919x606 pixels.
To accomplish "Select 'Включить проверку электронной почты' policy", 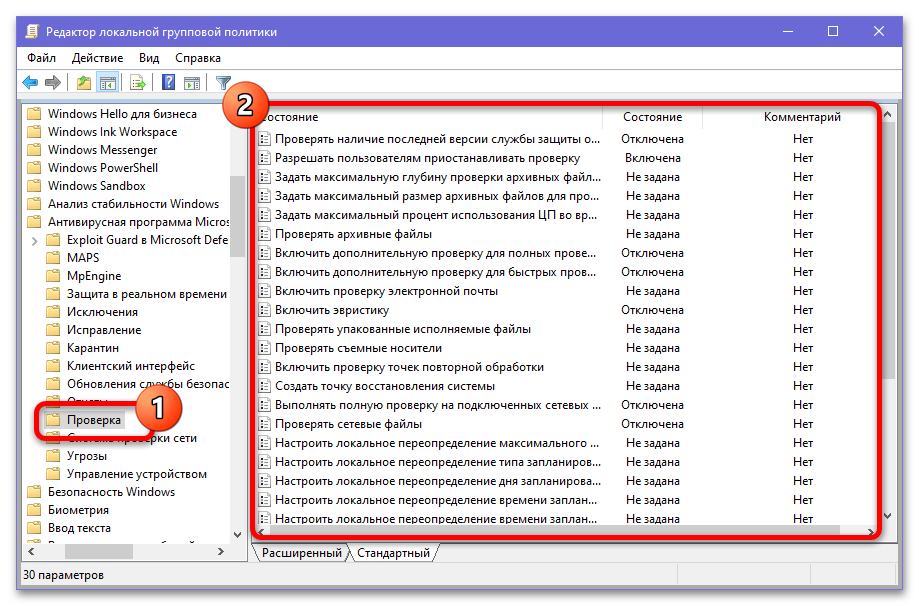I will (x=386, y=291).
